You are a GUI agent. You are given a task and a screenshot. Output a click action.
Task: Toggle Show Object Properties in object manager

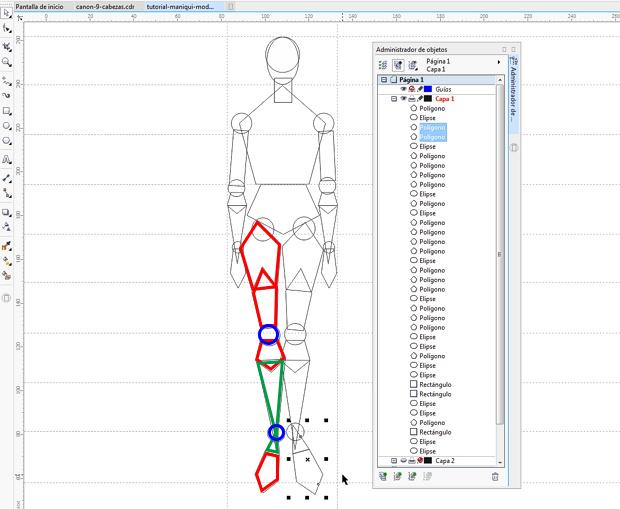(x=383, y=65)
